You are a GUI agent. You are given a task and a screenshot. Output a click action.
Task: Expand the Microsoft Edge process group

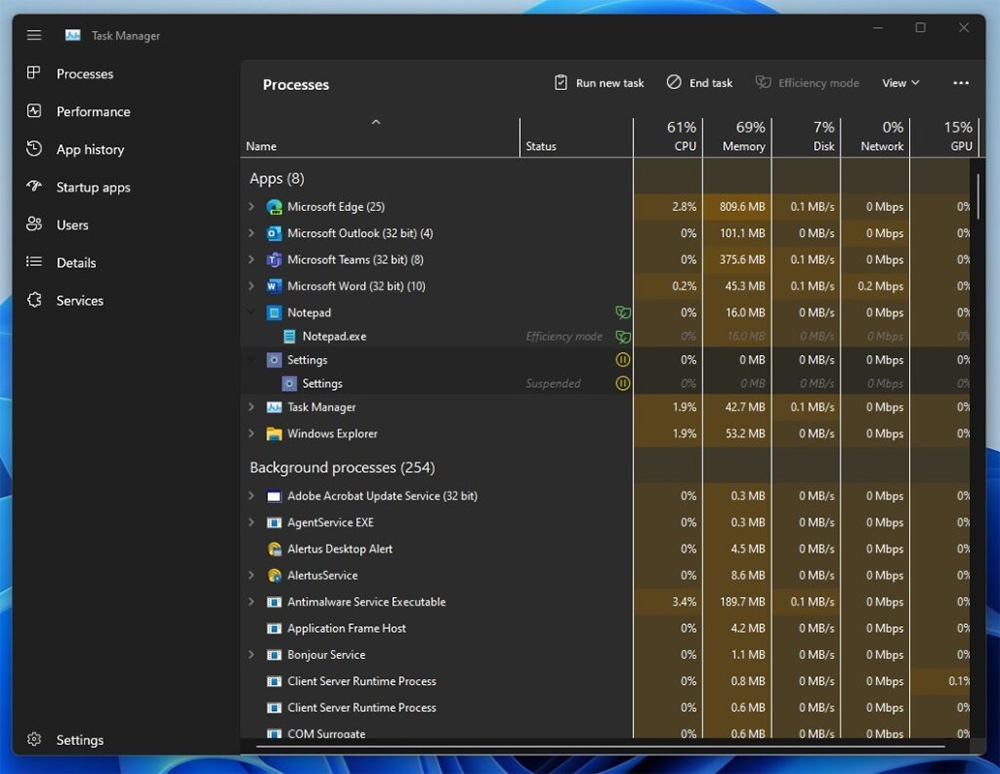pos(249,206)
